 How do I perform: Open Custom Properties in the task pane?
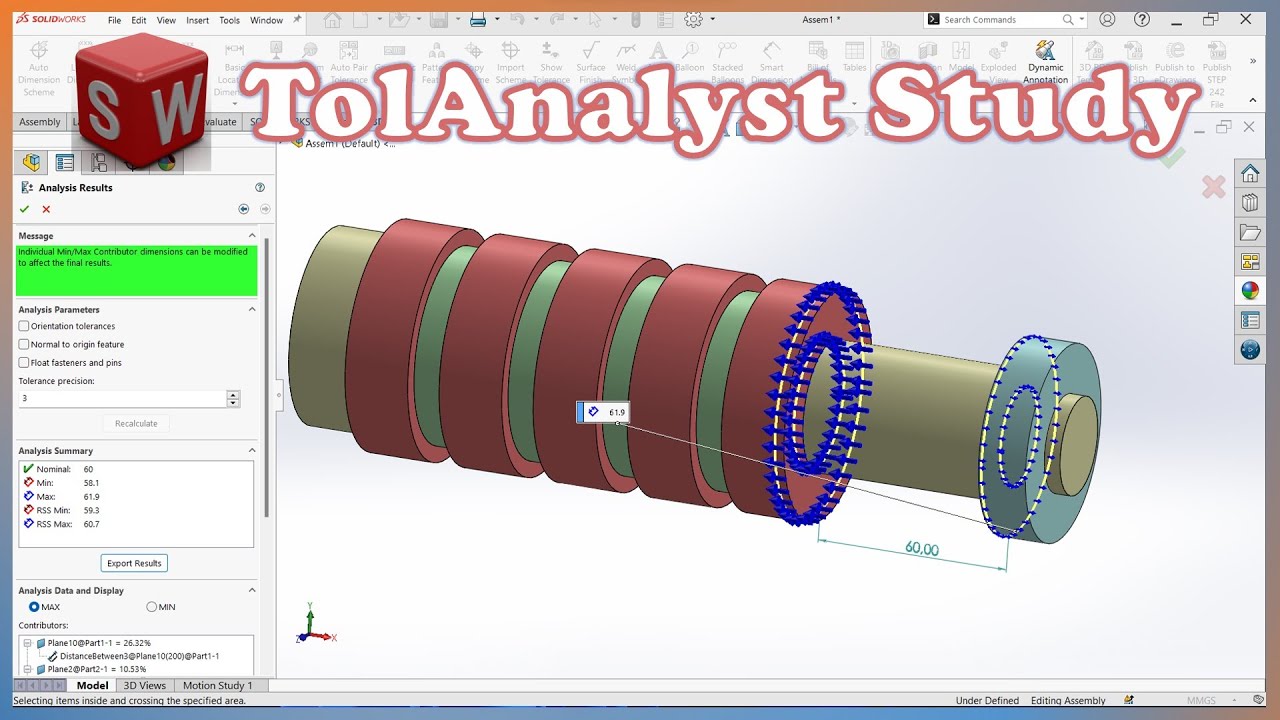tap(1250, 320)
